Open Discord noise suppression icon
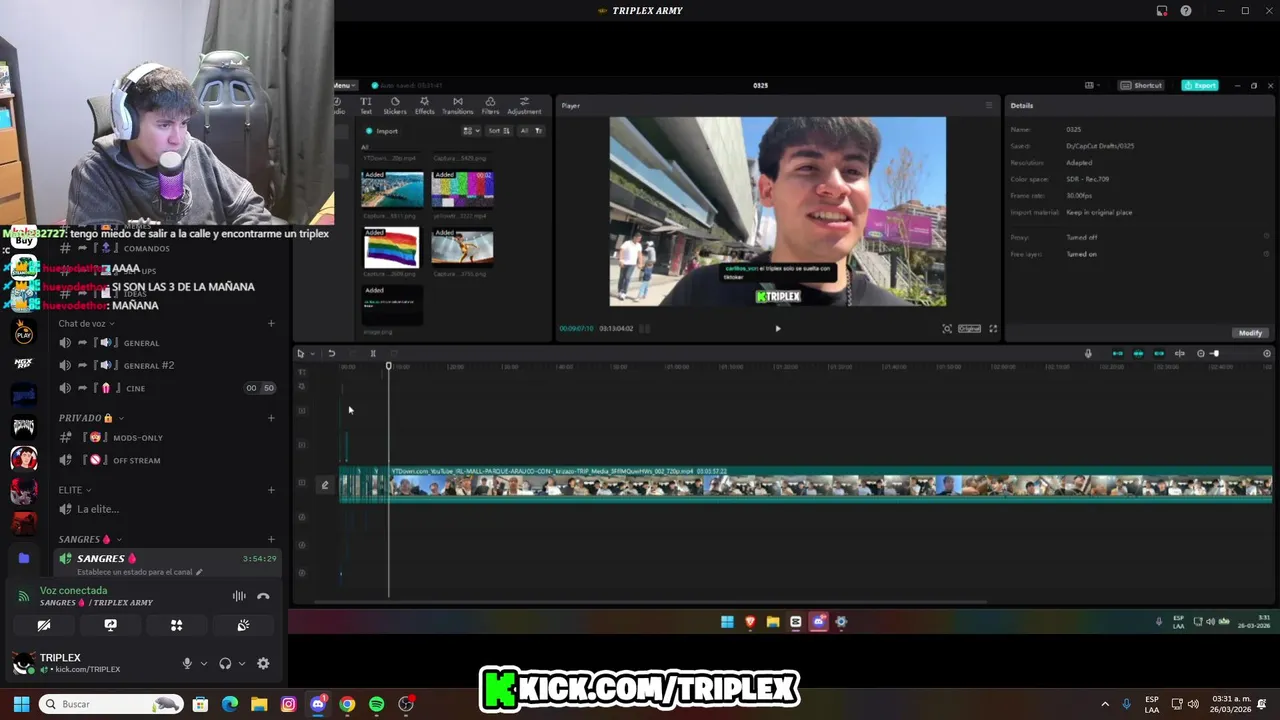The image size is (1280, 720). 239,596
